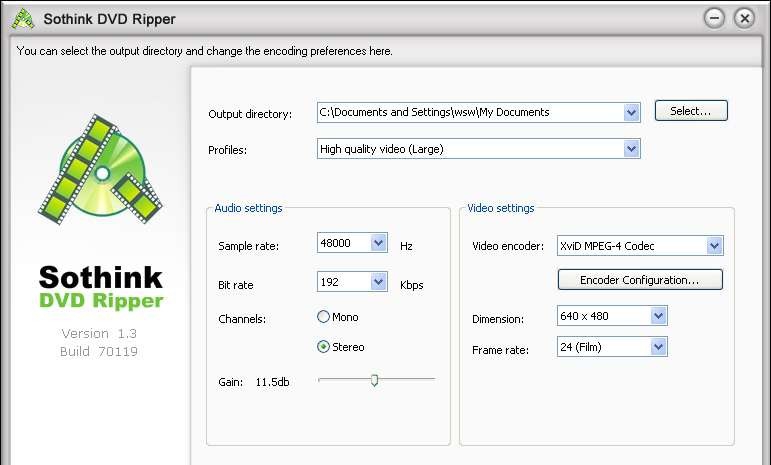Click the 48000 sample rate value

point(335,243)
